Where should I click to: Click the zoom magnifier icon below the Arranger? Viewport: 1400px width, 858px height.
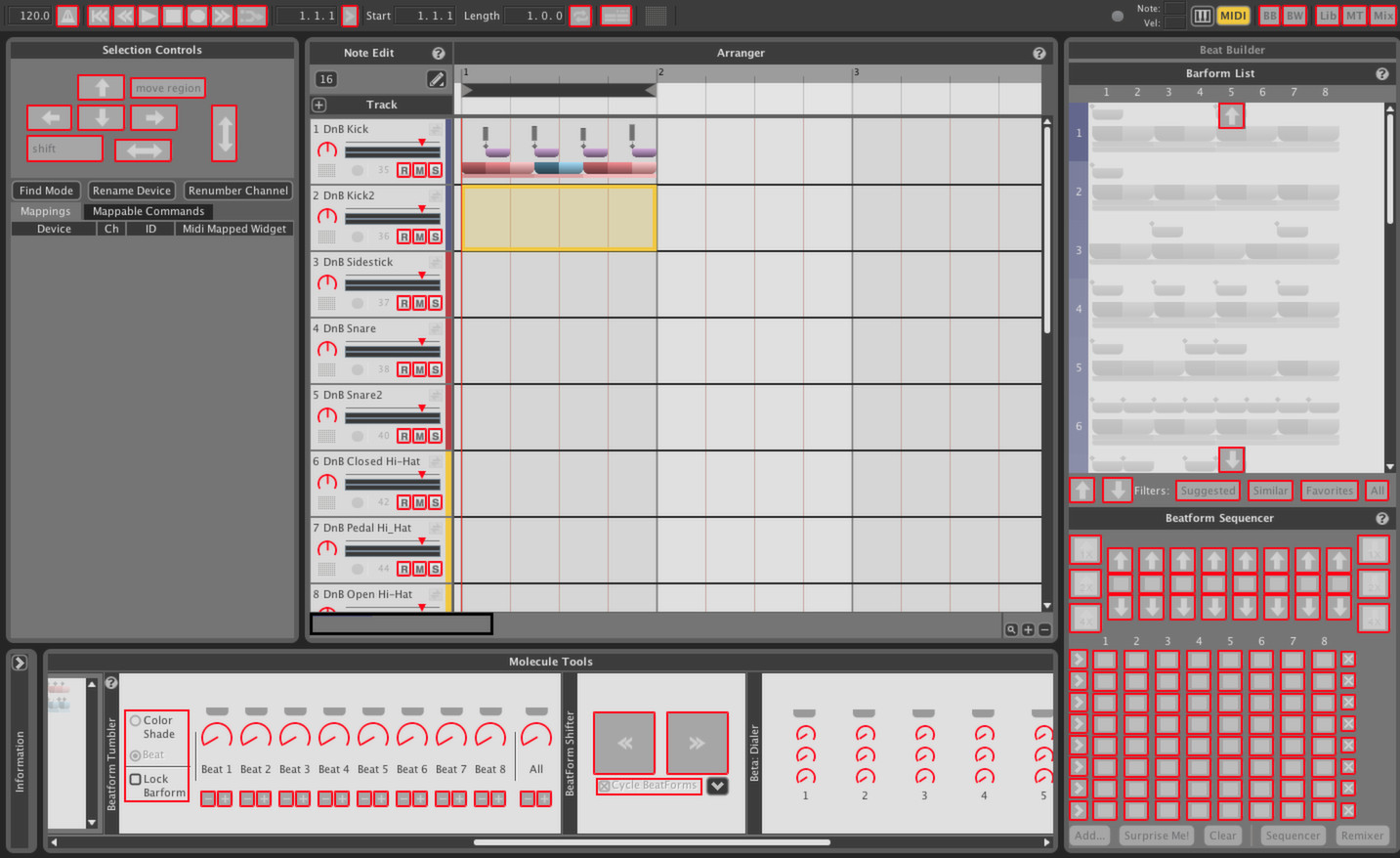[x=1012, y=628]
